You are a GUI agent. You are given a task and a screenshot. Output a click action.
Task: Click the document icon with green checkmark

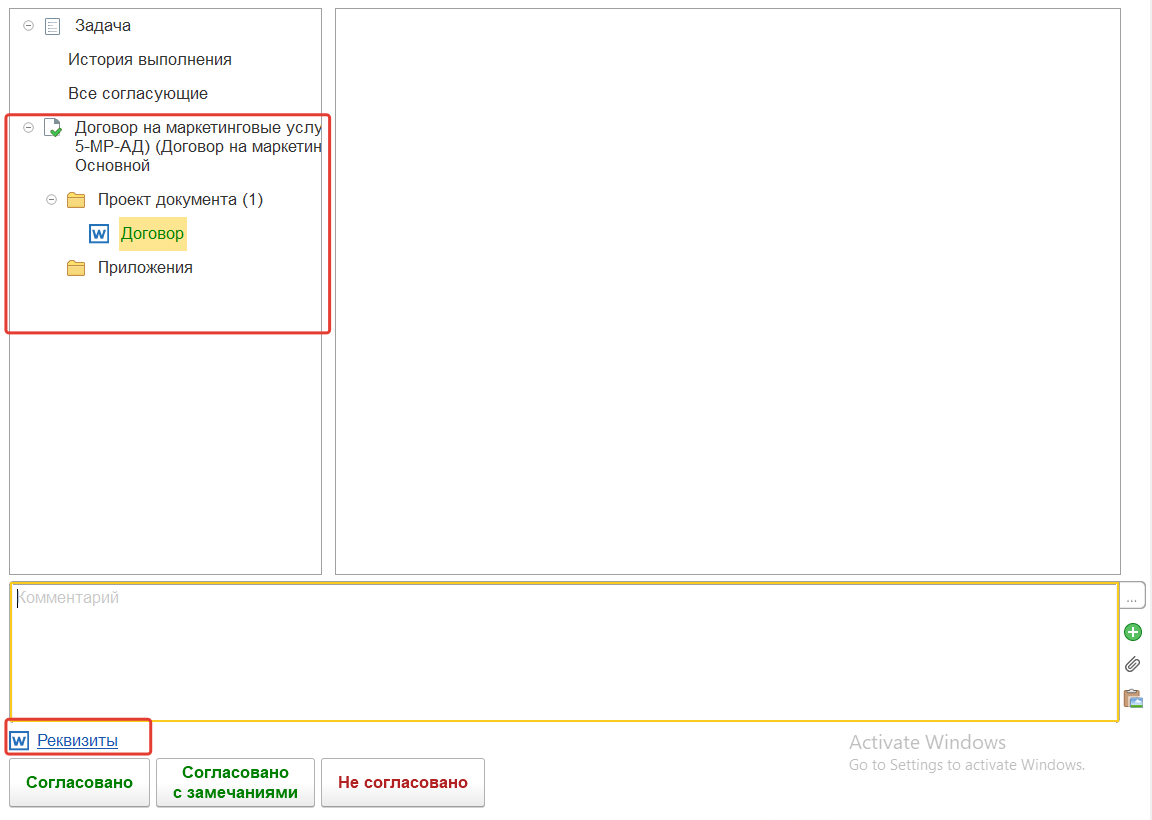(x=53, y=129)
